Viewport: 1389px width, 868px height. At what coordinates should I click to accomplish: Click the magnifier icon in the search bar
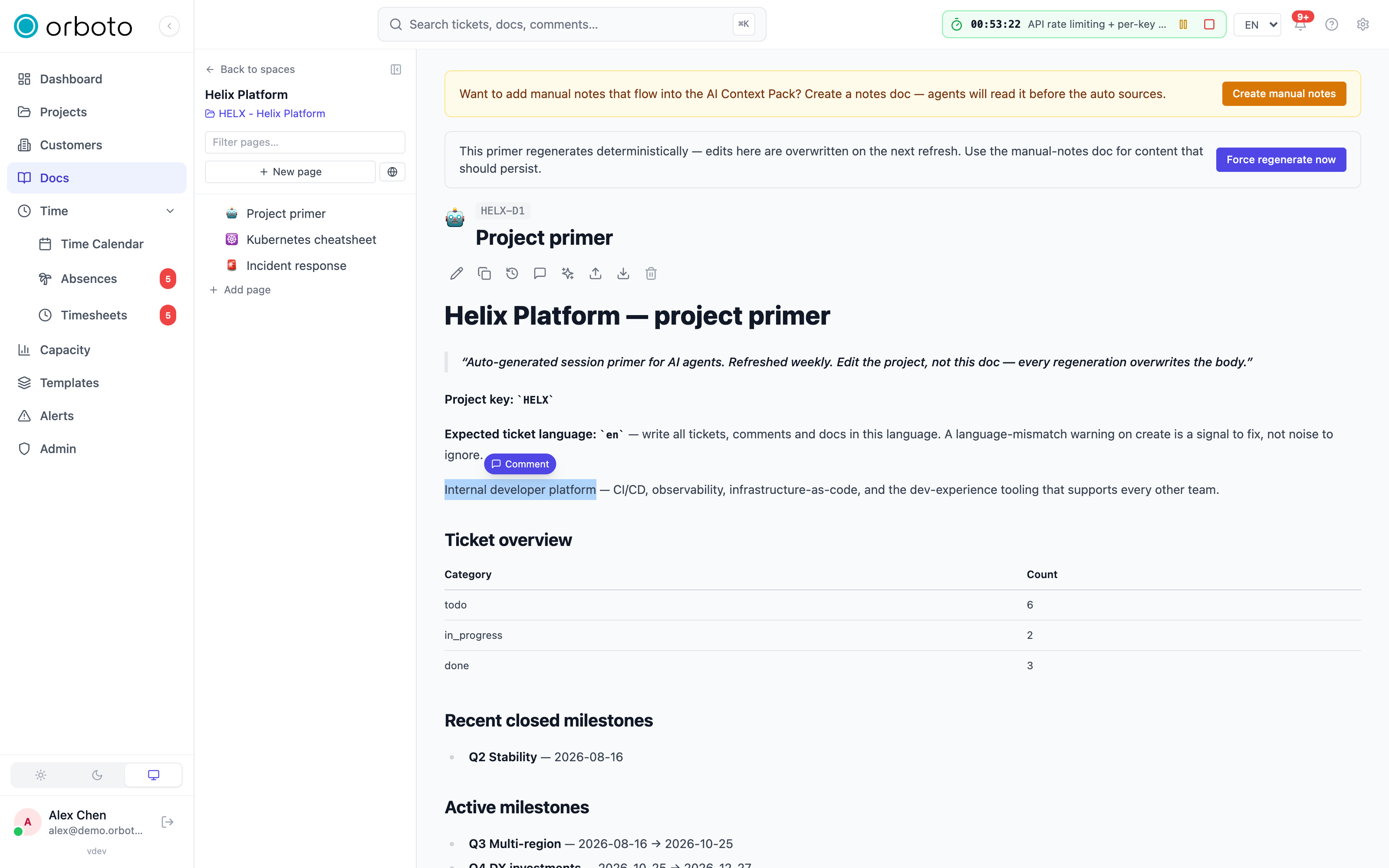pyautogui.click(x=395, y=24)
